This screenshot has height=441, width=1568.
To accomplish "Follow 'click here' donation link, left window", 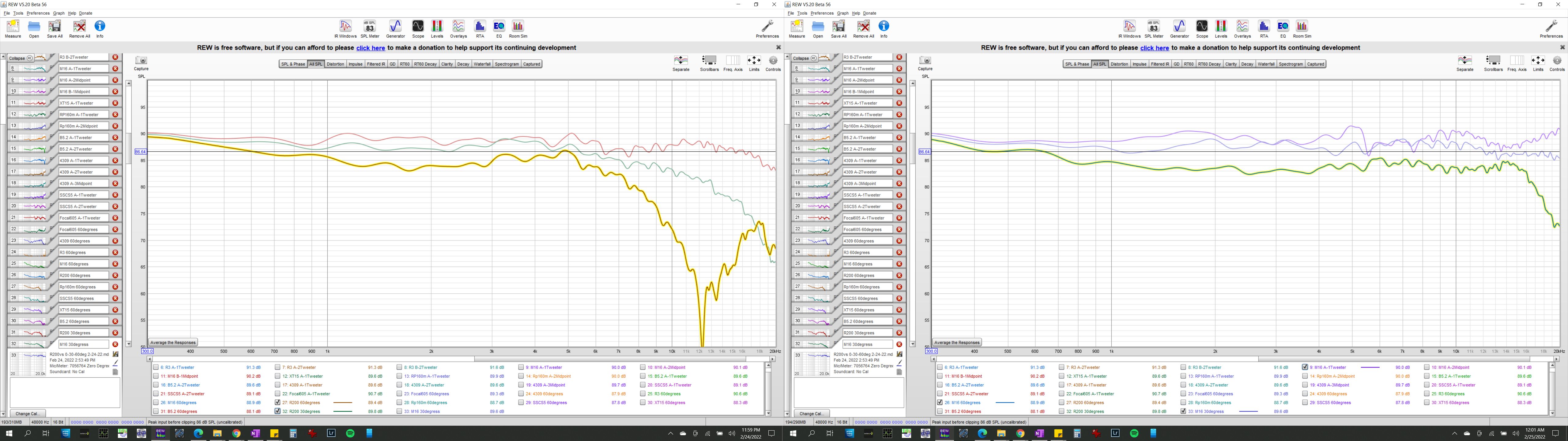I will tap(371, 48).
